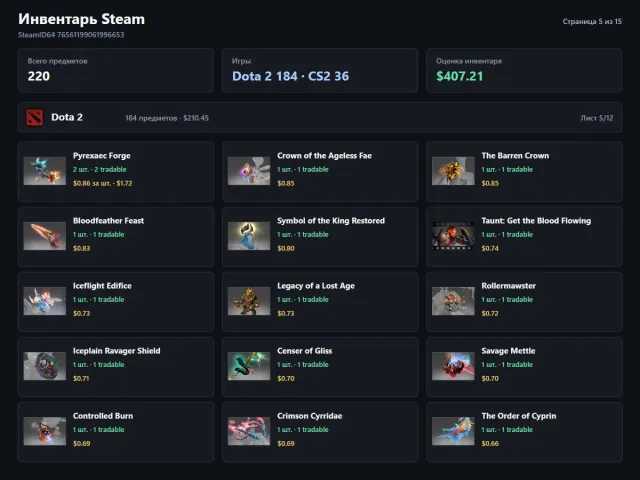Click Pyrexaec Forge price $0.86 за шт. · $1.72
The height and width of the screenshot is (480, 640).
[102, 183]
